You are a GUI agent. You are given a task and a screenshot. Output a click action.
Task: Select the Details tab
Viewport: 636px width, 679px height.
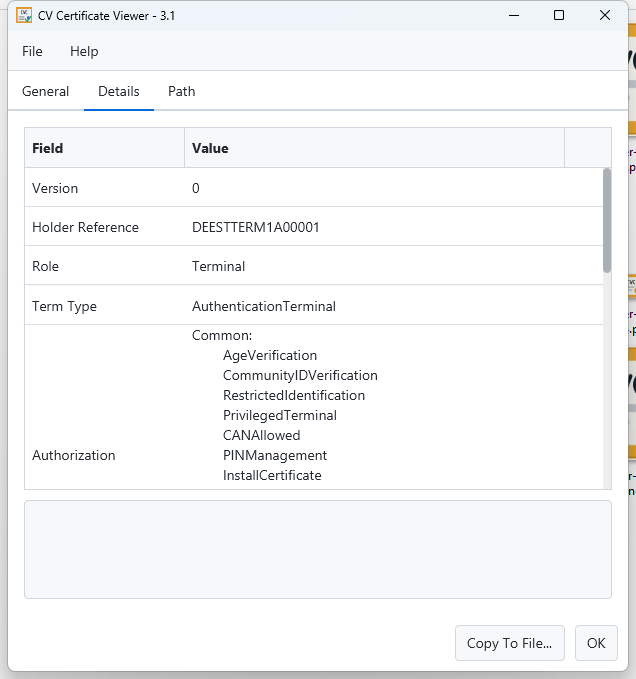pyautogui.click(x=119, y=91)
